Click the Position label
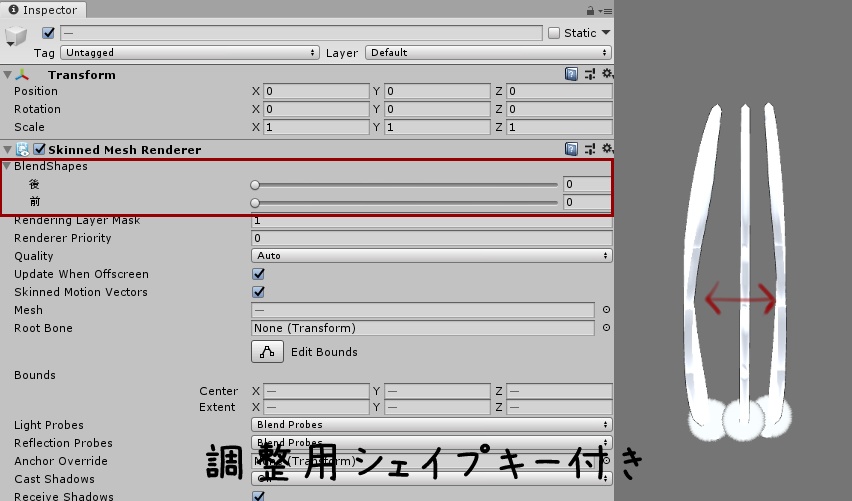Viewport: 852px width, 501px height. pos(36,91)
